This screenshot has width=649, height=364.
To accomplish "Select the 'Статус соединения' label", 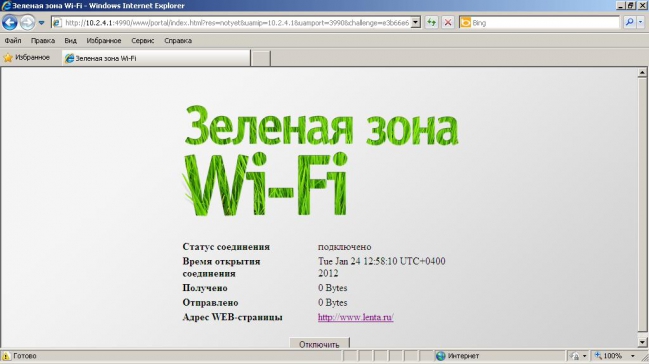I will 226,247.
